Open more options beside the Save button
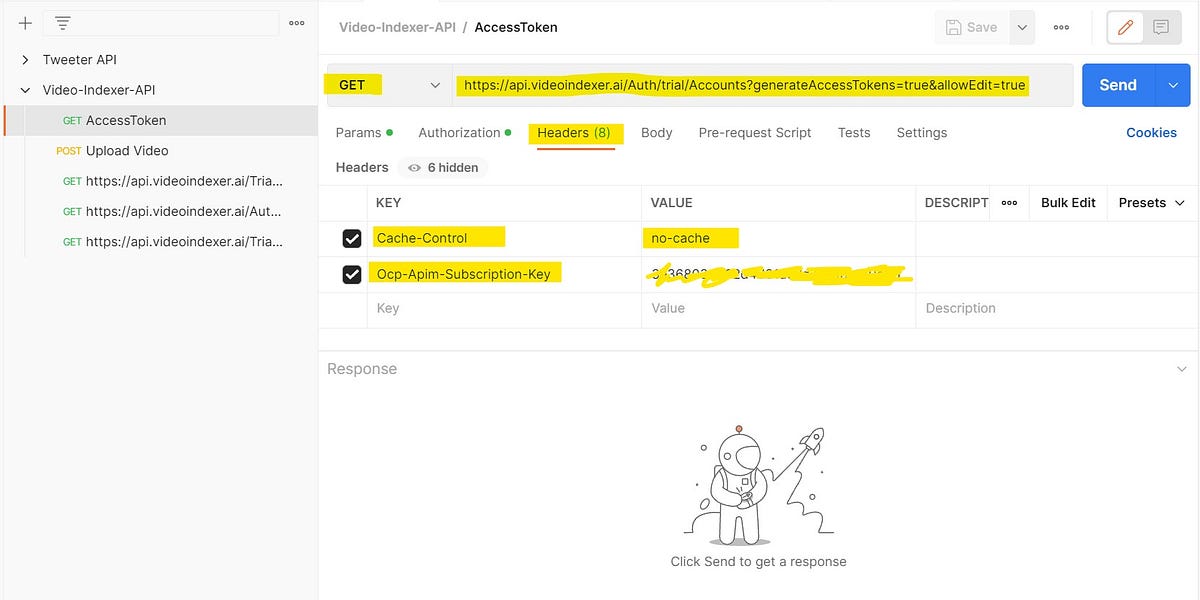This screenshot has width=1200, height=600. pyautogui.click(x=1022, y=27)
